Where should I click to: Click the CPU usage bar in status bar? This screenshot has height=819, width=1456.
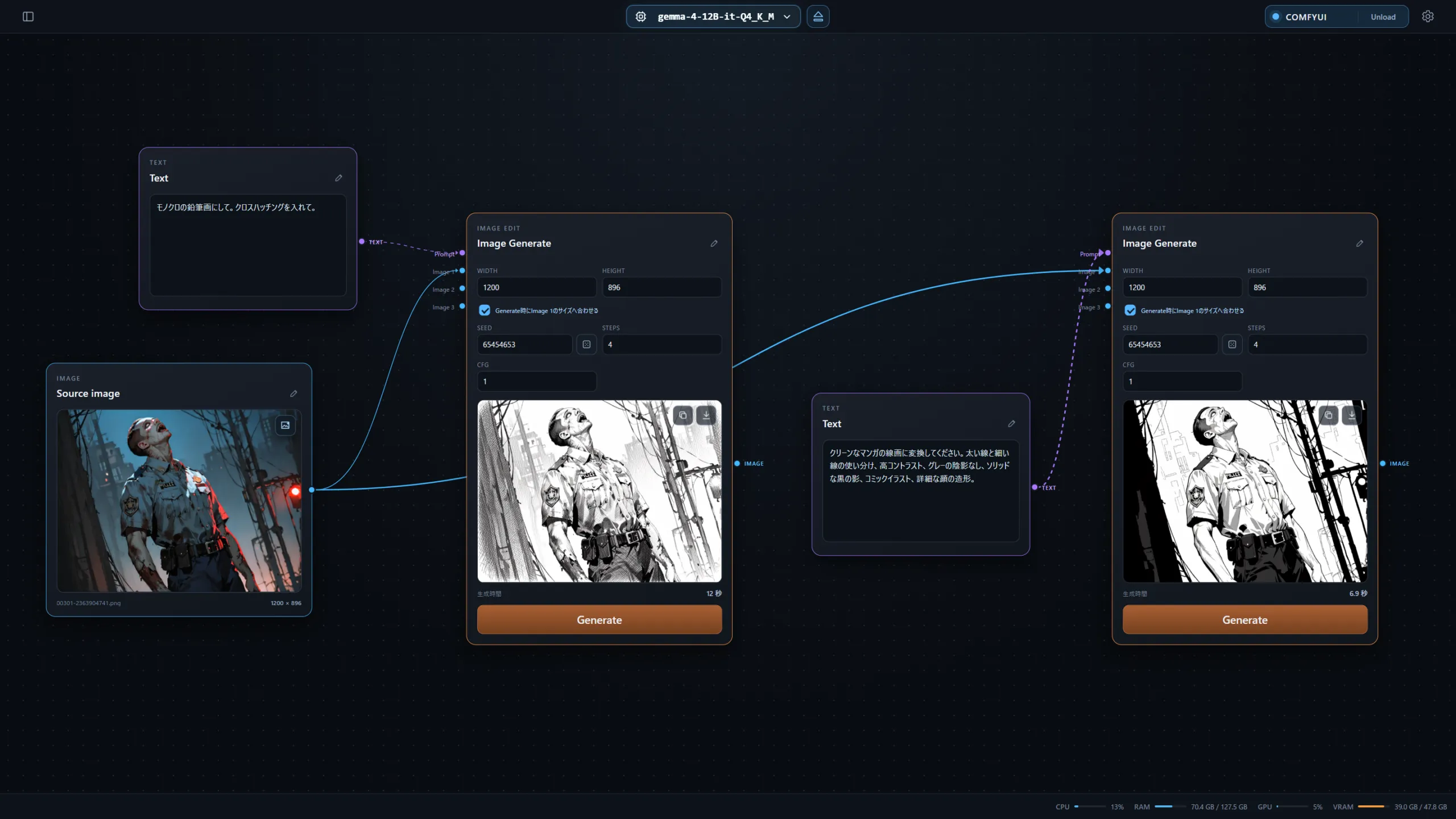point(1089,806)
